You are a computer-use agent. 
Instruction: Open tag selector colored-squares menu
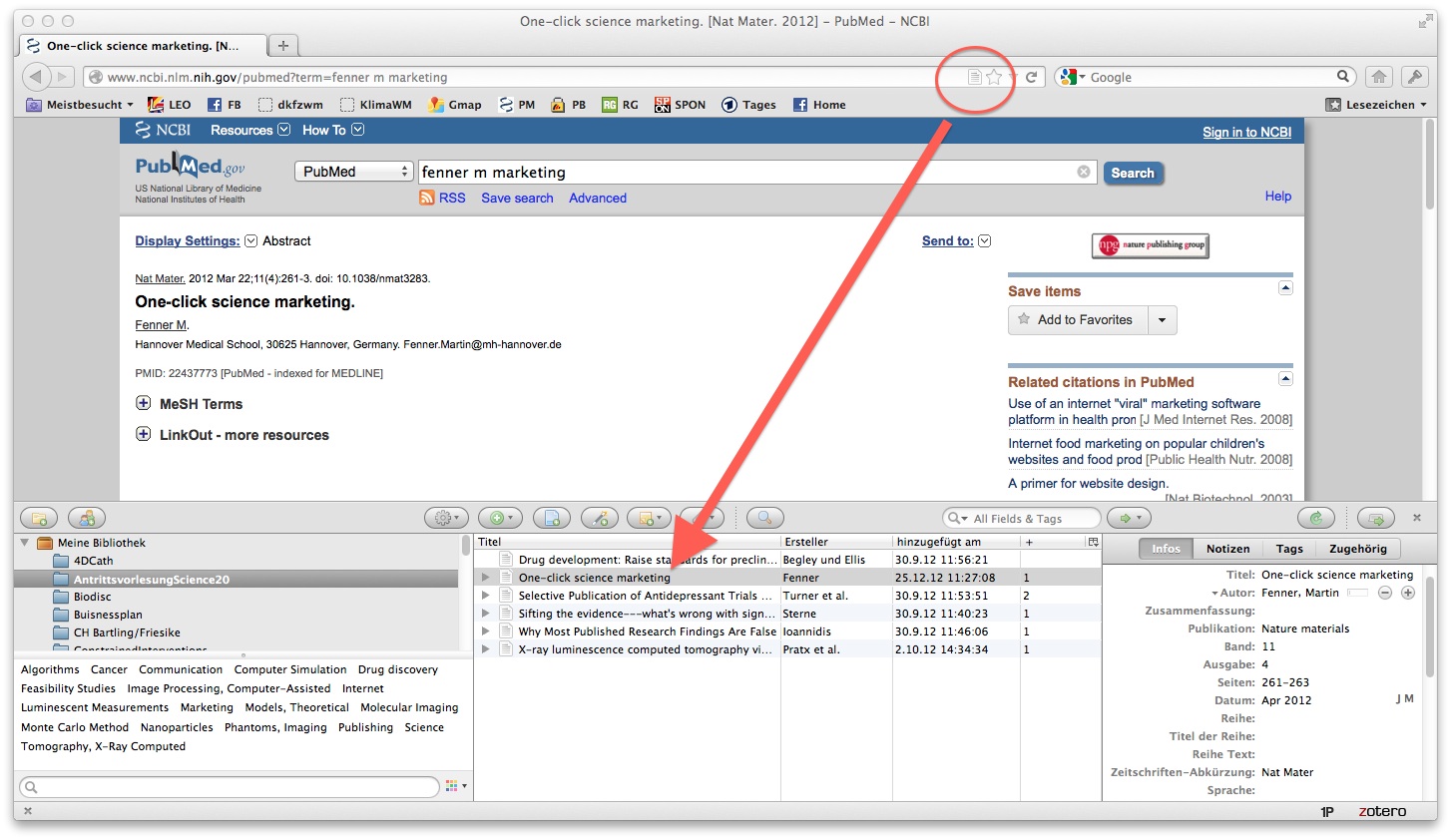coord(454,786)
